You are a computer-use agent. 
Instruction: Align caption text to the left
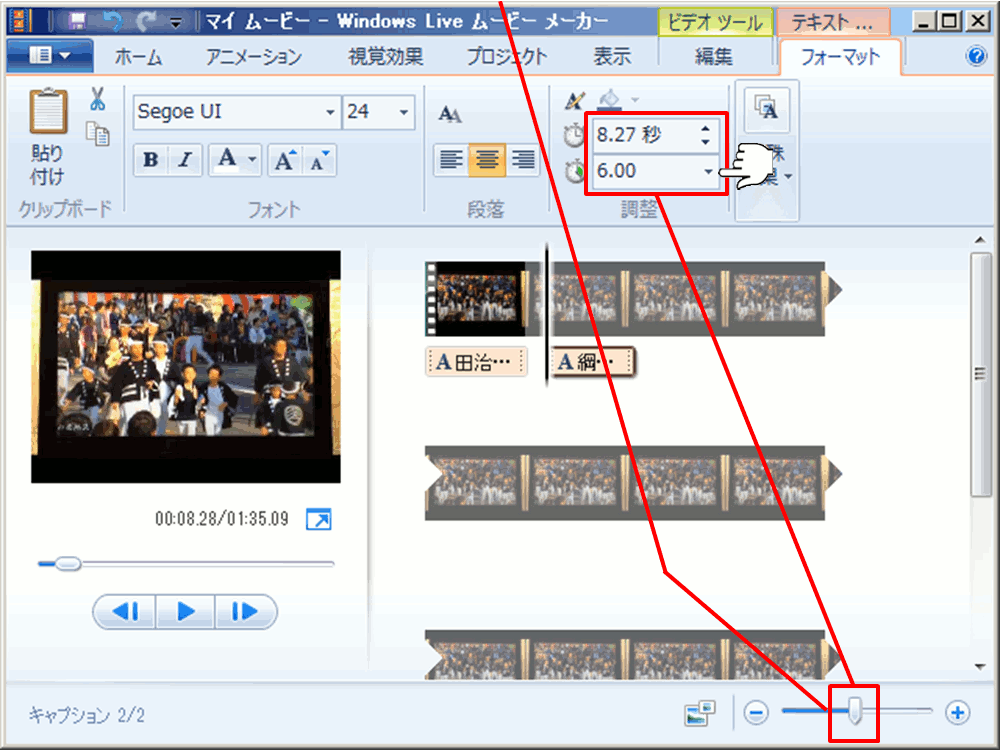click(x=450, y=160)
